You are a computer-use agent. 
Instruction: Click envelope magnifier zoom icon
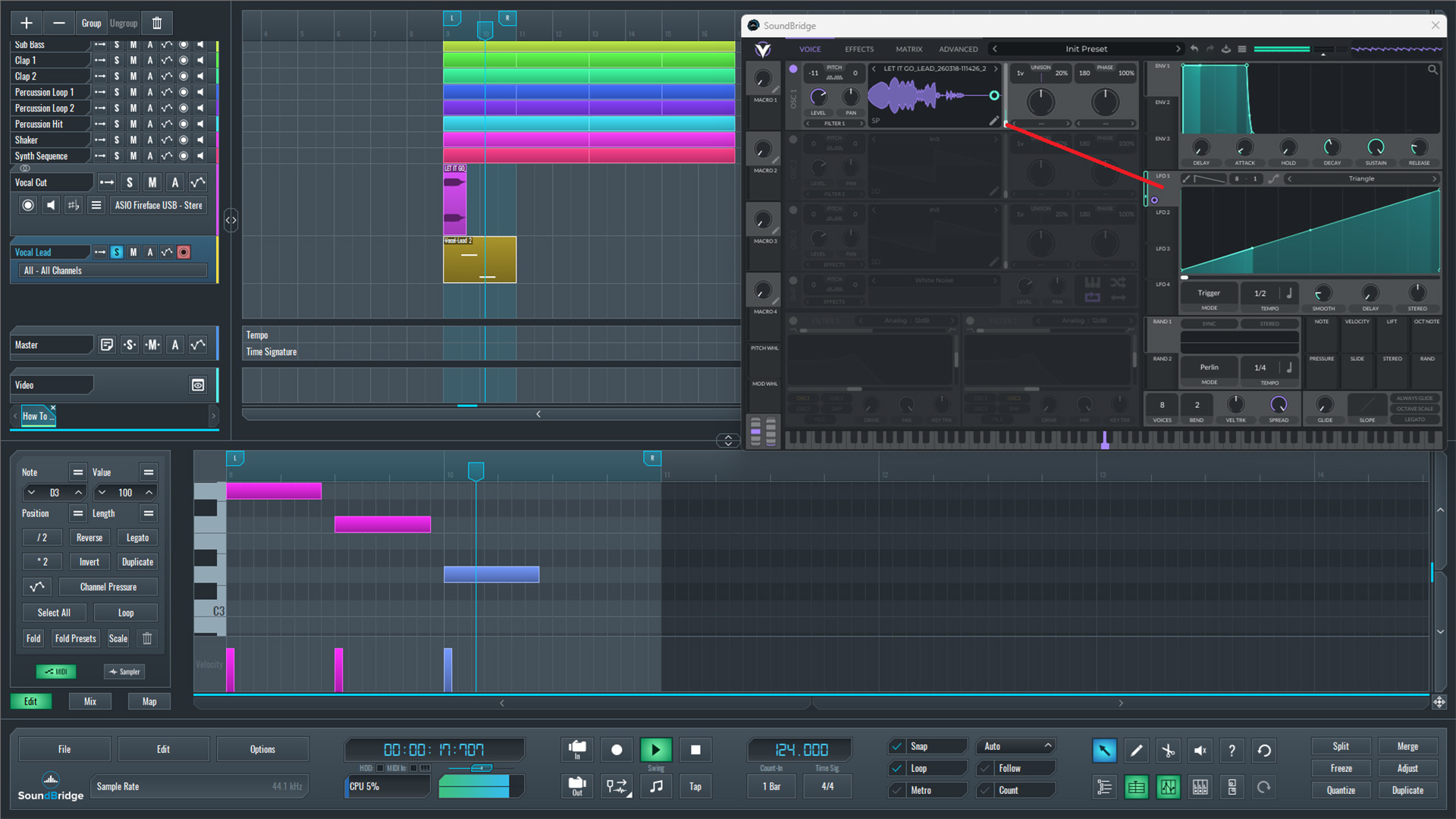(1432, 70)
